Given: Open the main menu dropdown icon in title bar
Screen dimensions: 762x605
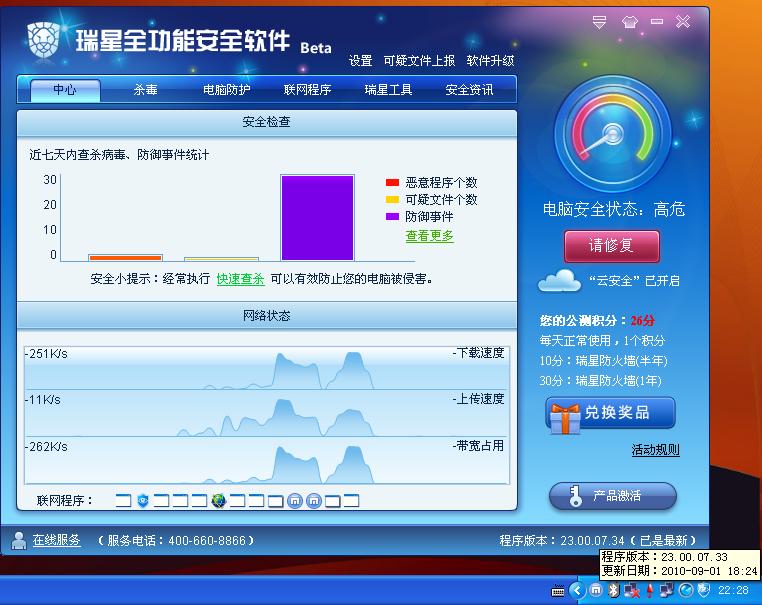Looking at the screenshot, I should [599, 22].
